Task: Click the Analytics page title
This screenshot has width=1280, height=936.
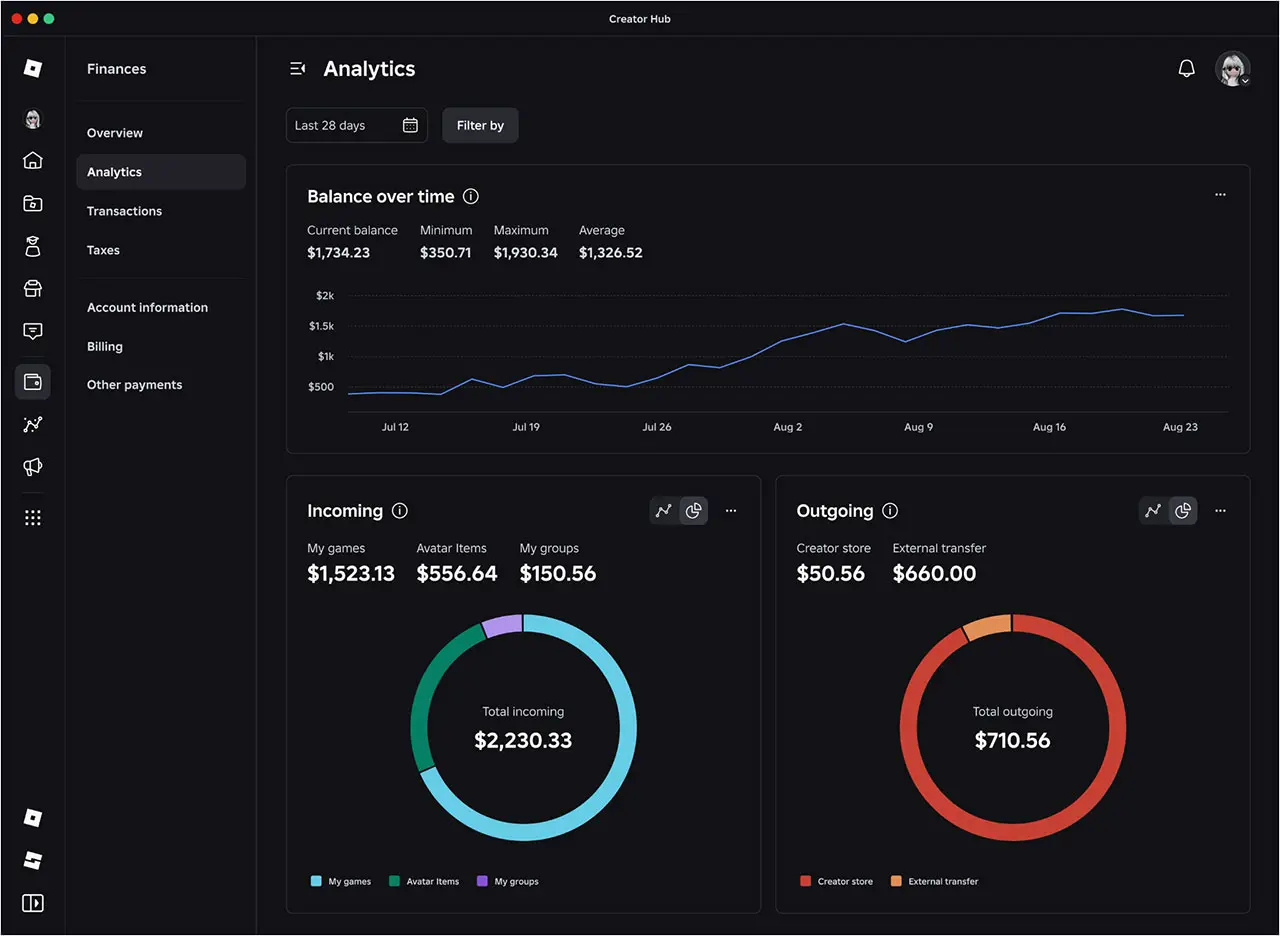Action: pyautogui.click(x=369, y=69)
